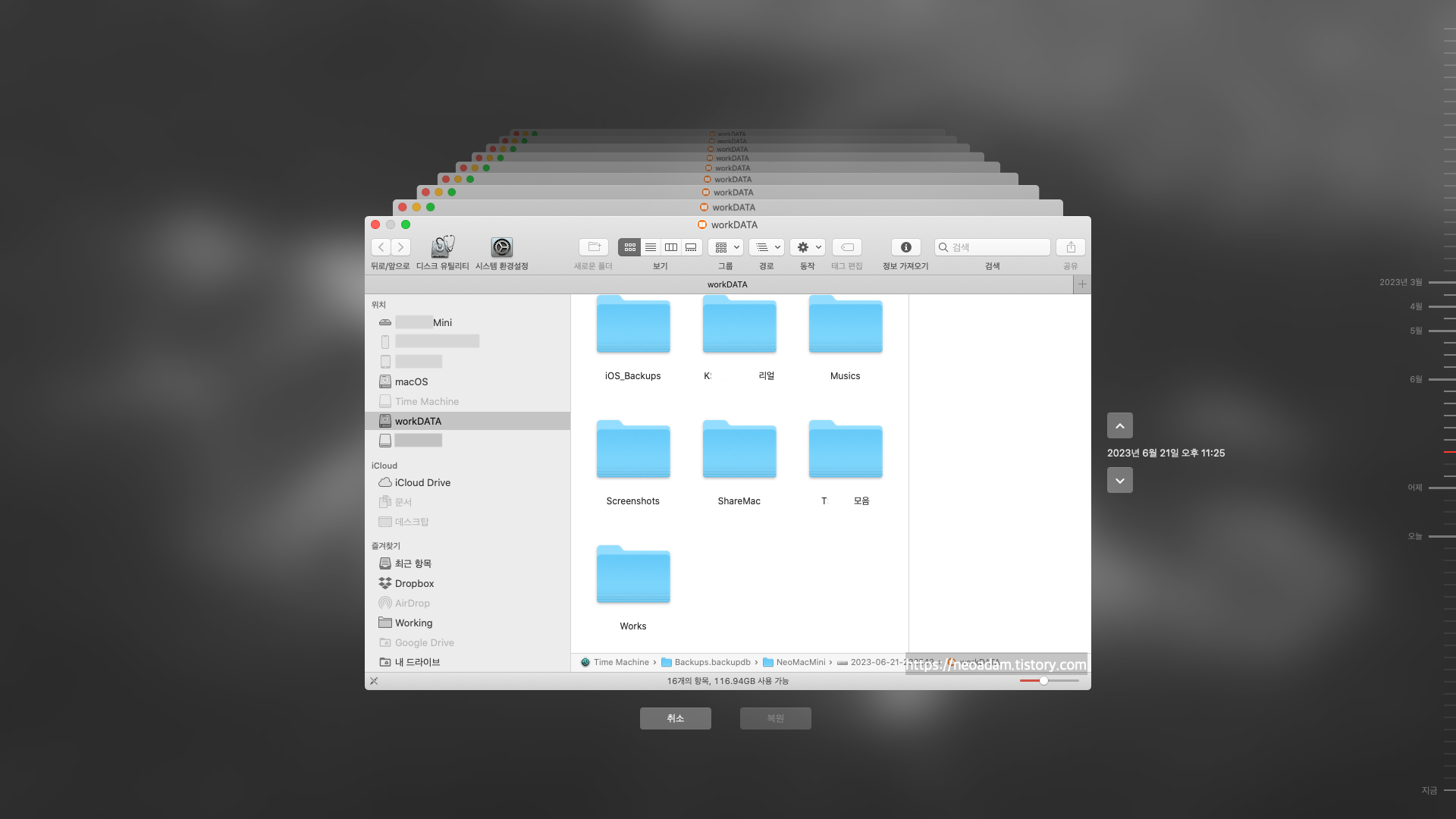Image resolution: width=1456 pixels, height=819 pixels.
Task: Open the Dropbox sidebar item
Action: [x=414, y=583]
